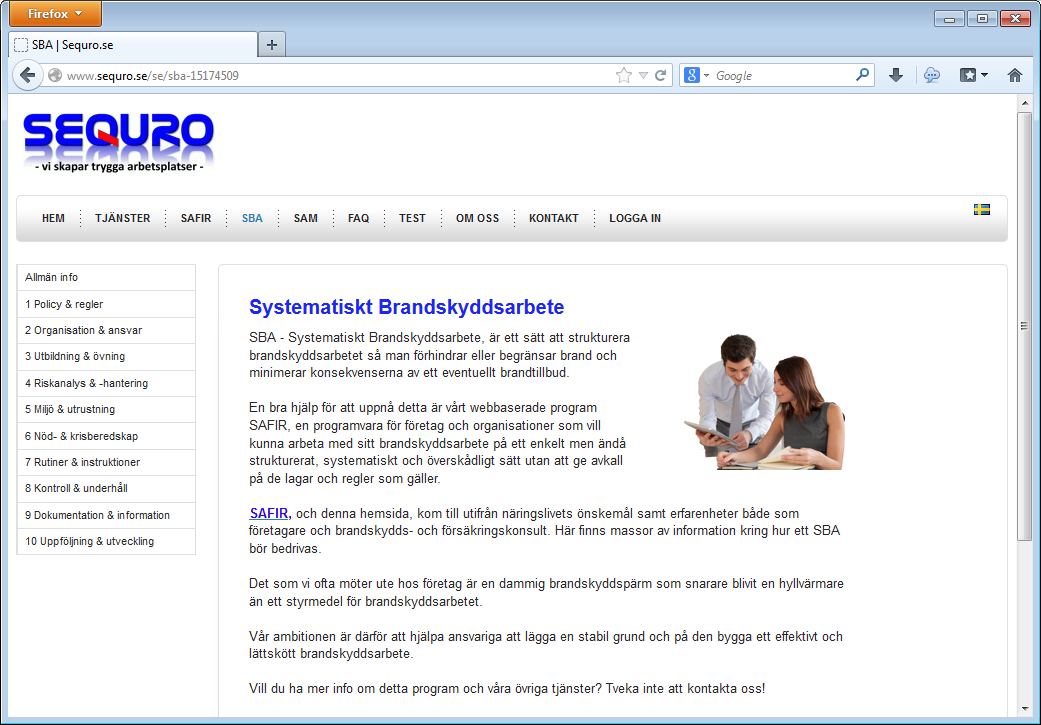Open the FAQ navigation item
Viewport: 1041px width, 725px height.
359,218
